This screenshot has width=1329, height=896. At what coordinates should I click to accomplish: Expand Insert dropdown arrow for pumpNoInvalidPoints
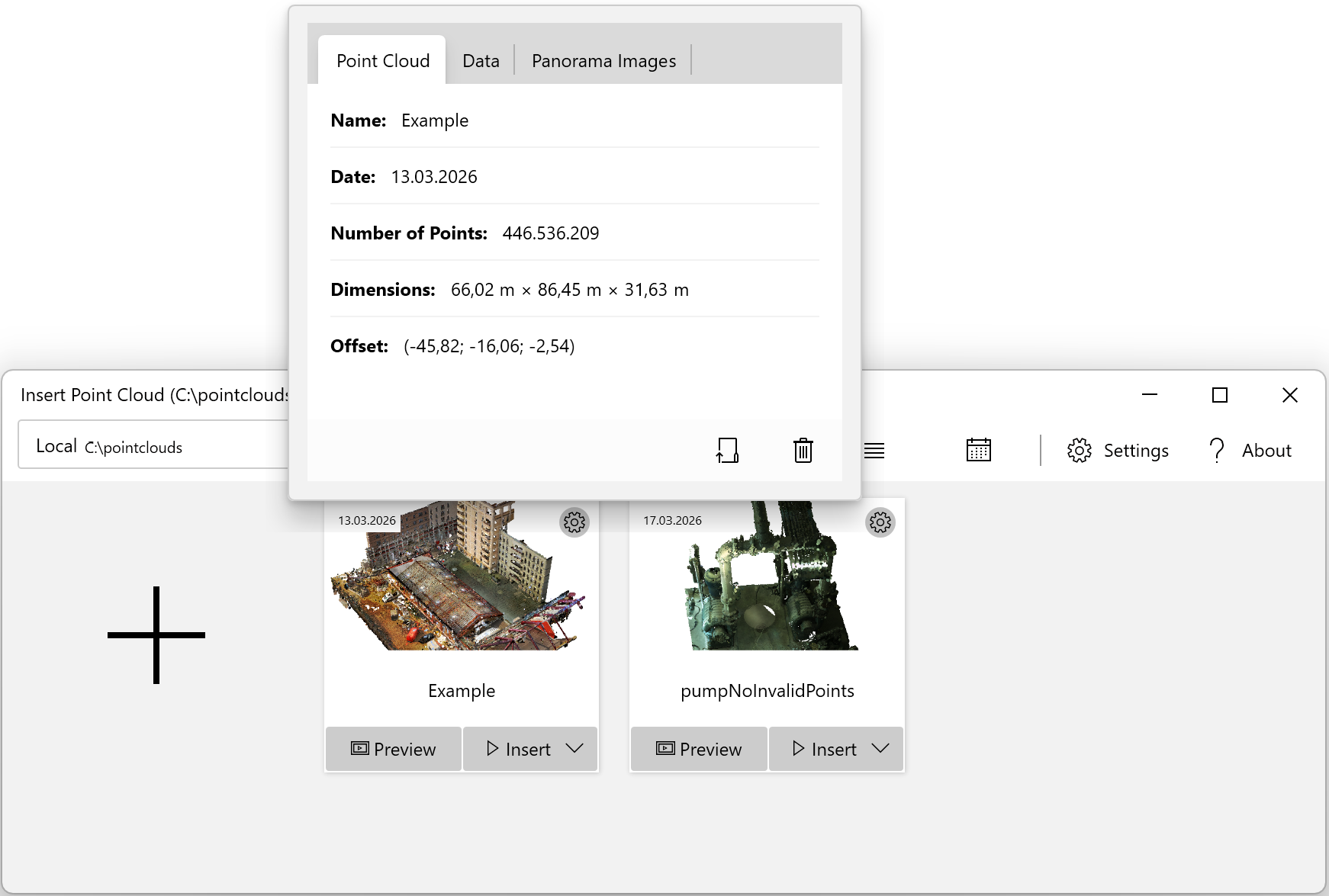(x=880, y=749)
